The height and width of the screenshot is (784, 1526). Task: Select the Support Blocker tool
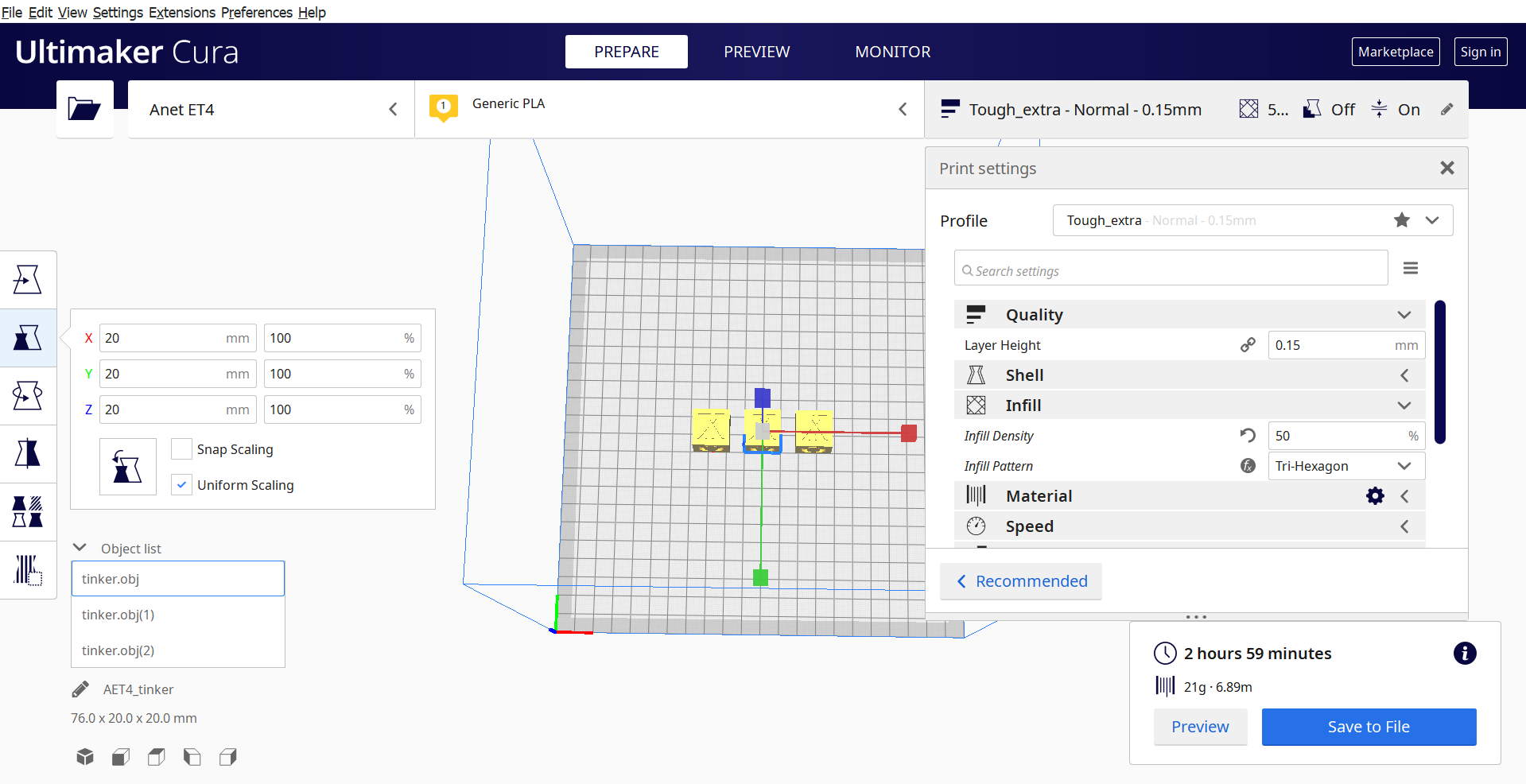point(28,569)
